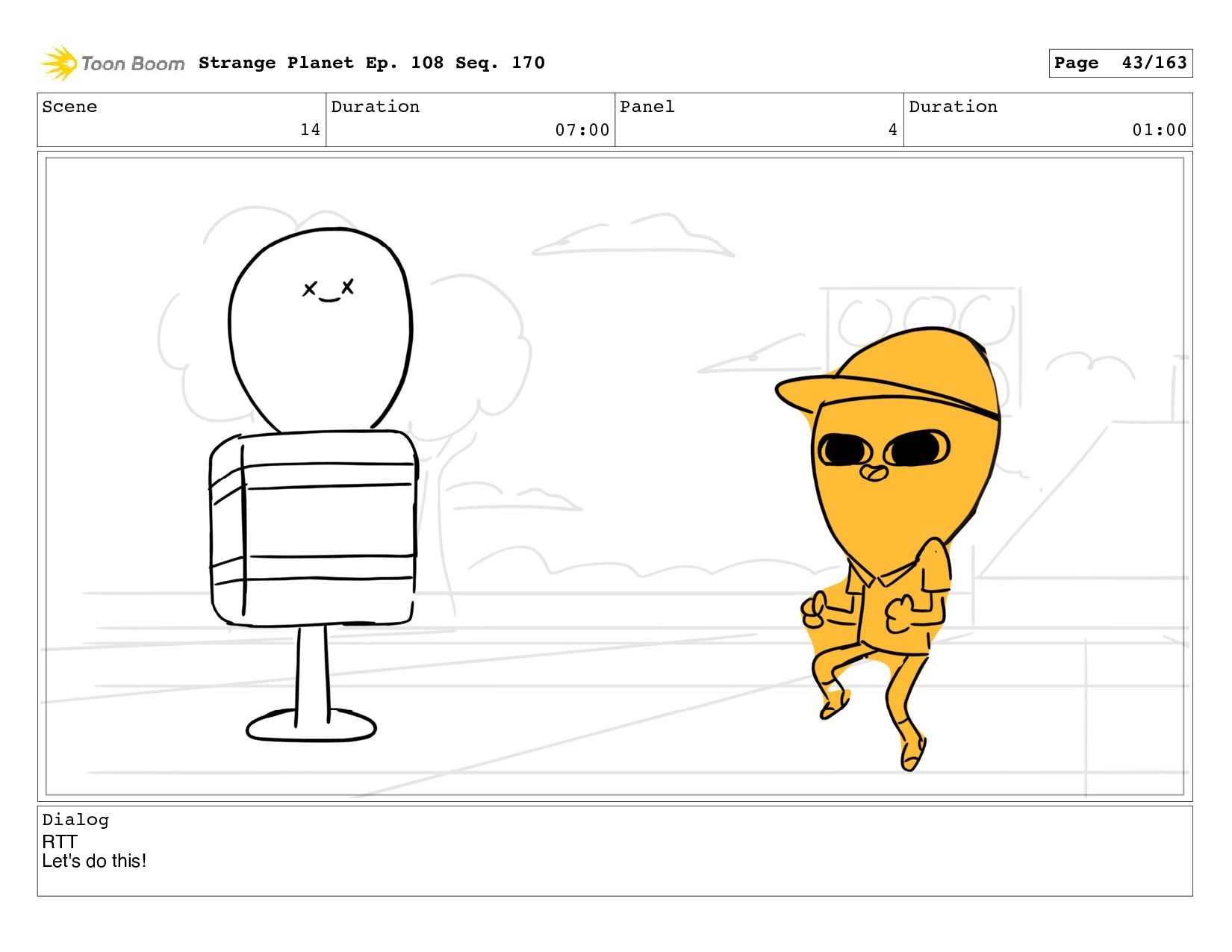Click the "Toon Boom" logo wordmark

tap(133, 63)
